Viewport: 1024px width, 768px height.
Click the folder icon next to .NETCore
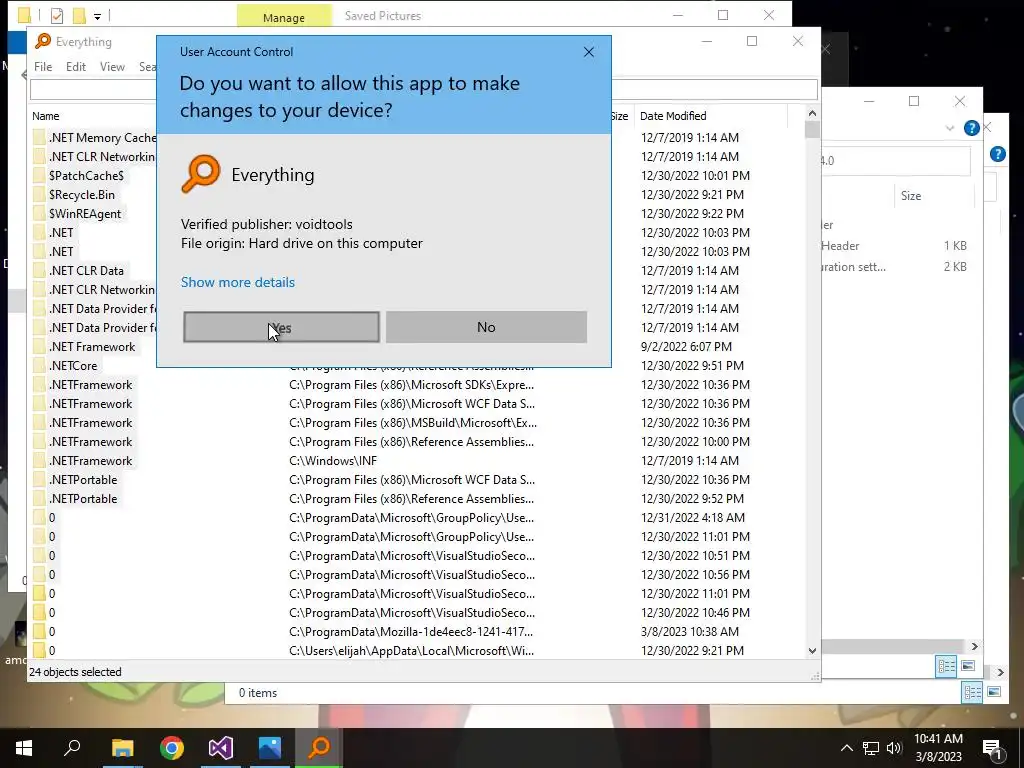39,366
